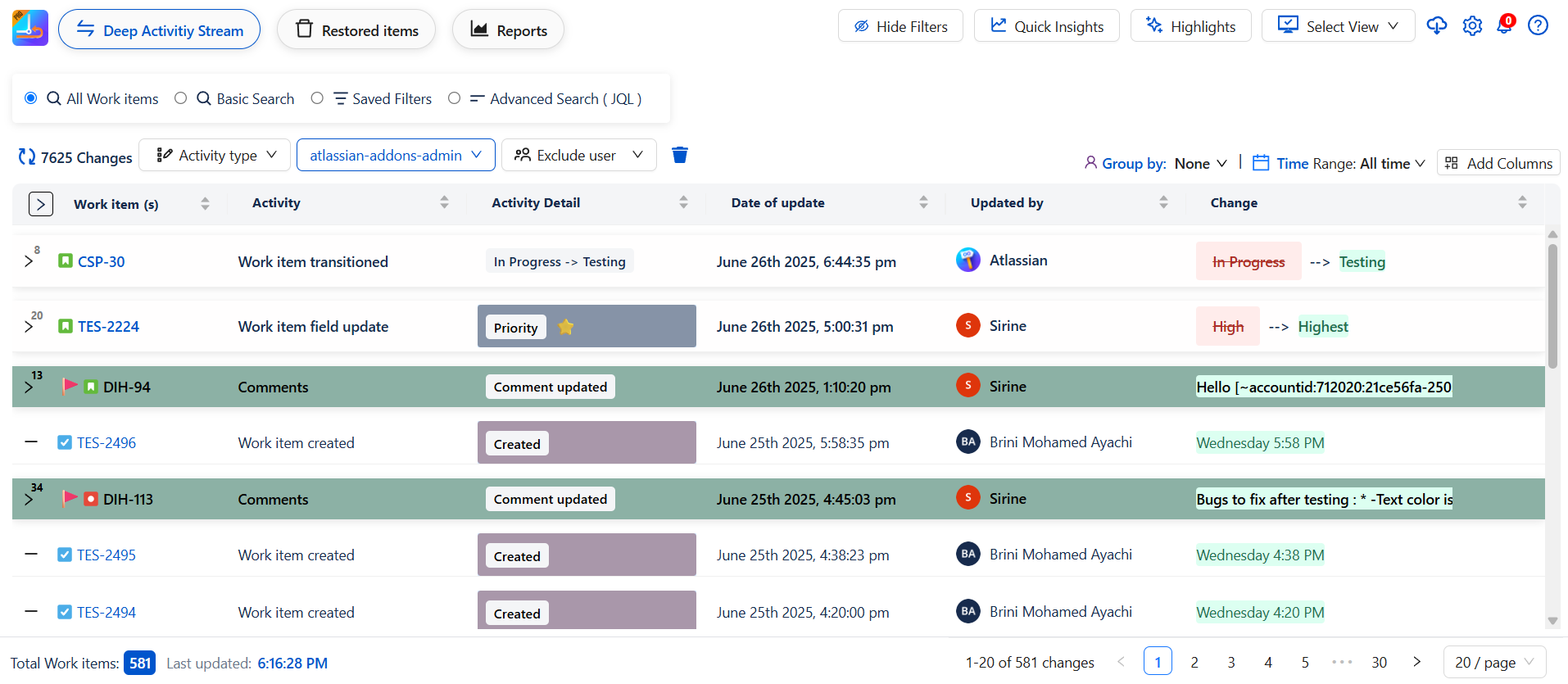Select the Saved Filters radio option
Screen dimensions: 1568x684
[317, 98]
